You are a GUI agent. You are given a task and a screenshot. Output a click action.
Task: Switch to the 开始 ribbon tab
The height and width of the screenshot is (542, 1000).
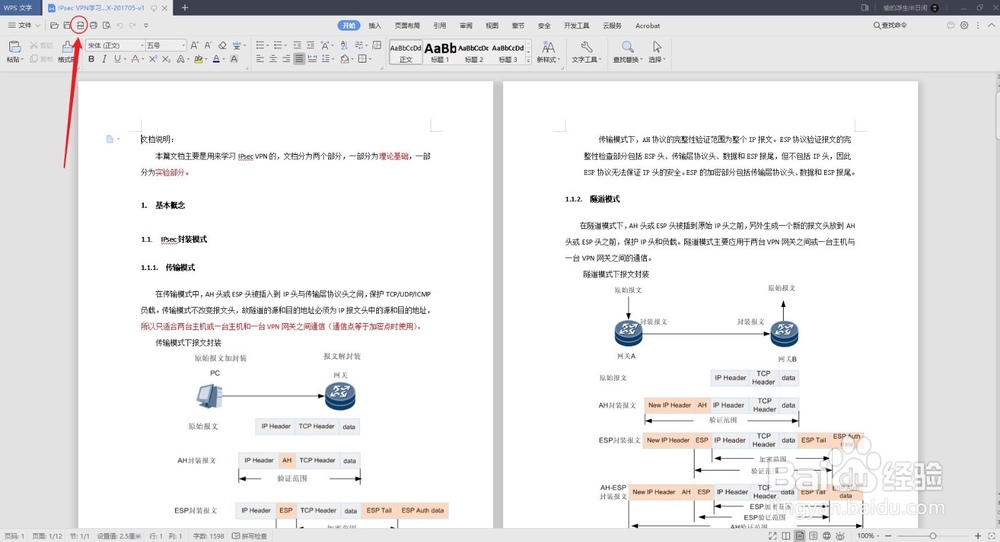pyautogui.click(x=349, y=26)
